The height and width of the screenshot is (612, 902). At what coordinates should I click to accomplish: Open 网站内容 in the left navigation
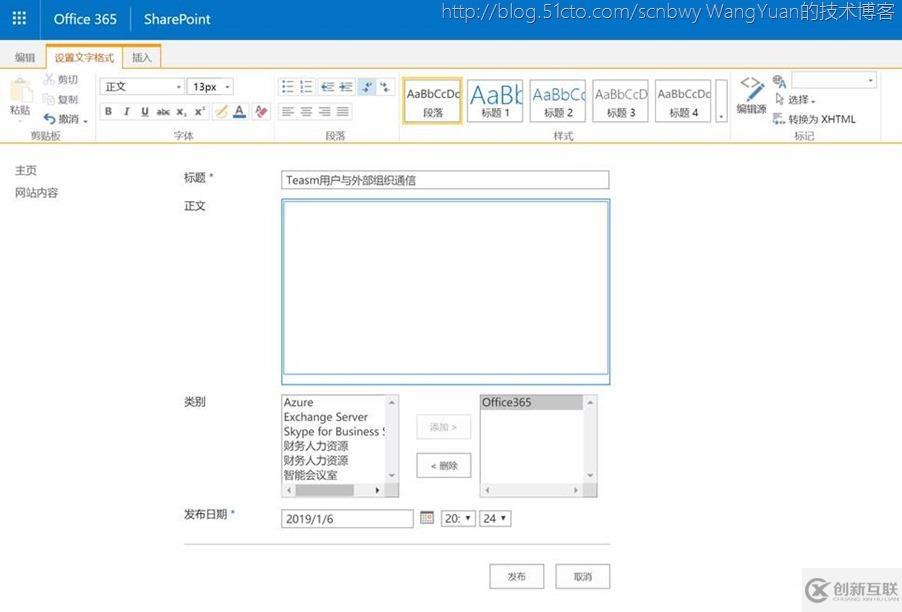pos(36,193)
